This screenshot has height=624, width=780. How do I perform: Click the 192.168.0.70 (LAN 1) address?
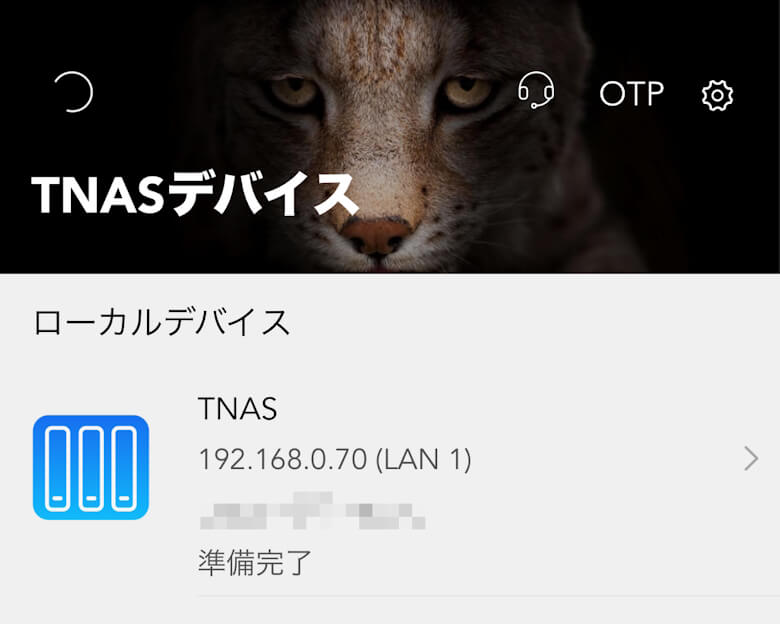point(335,459)
